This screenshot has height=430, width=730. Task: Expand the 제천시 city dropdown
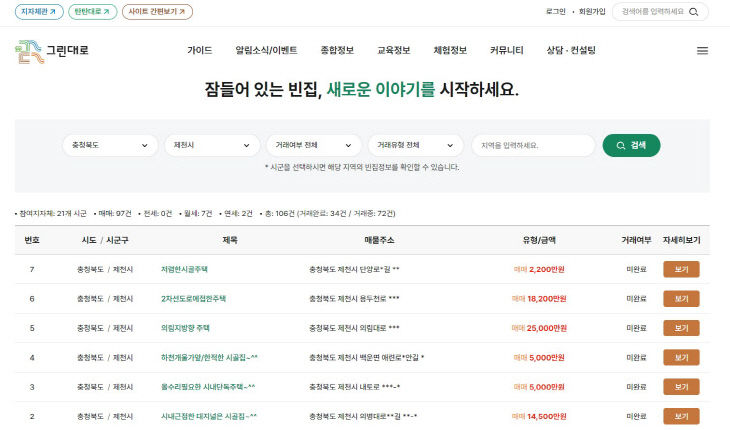tap(212, 145)
